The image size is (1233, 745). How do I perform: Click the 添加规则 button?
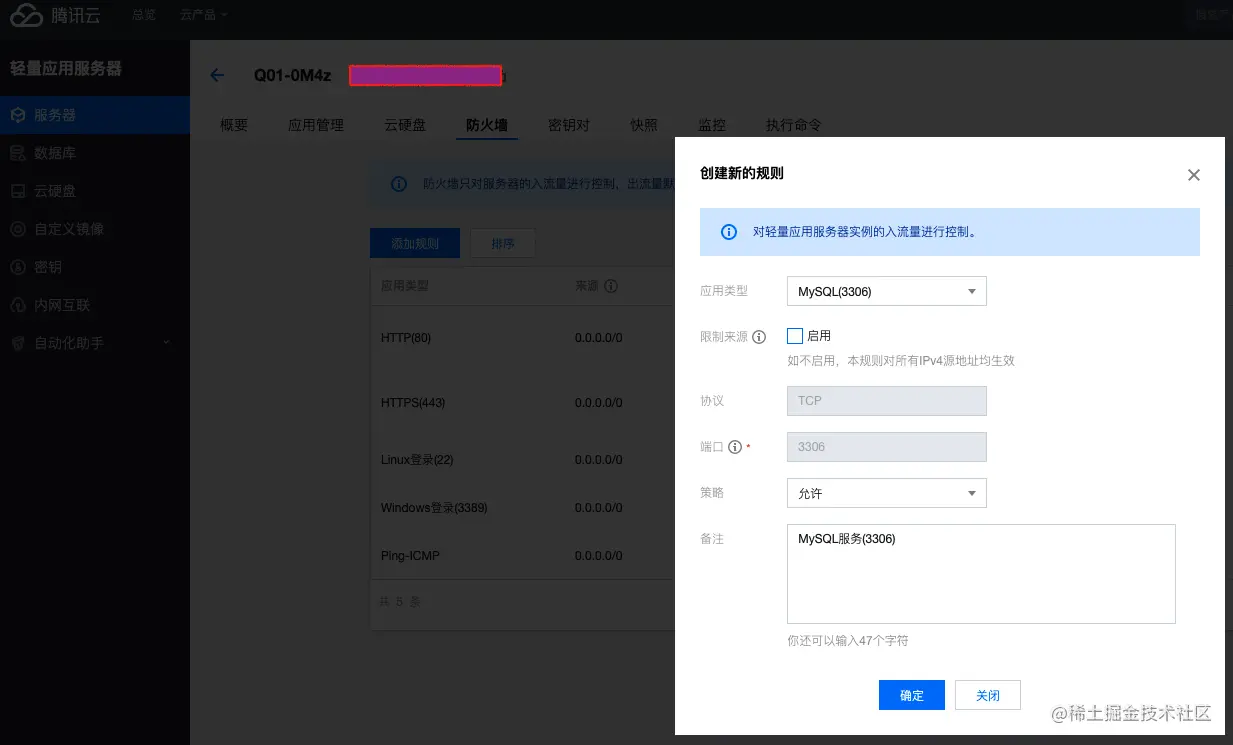414,243
